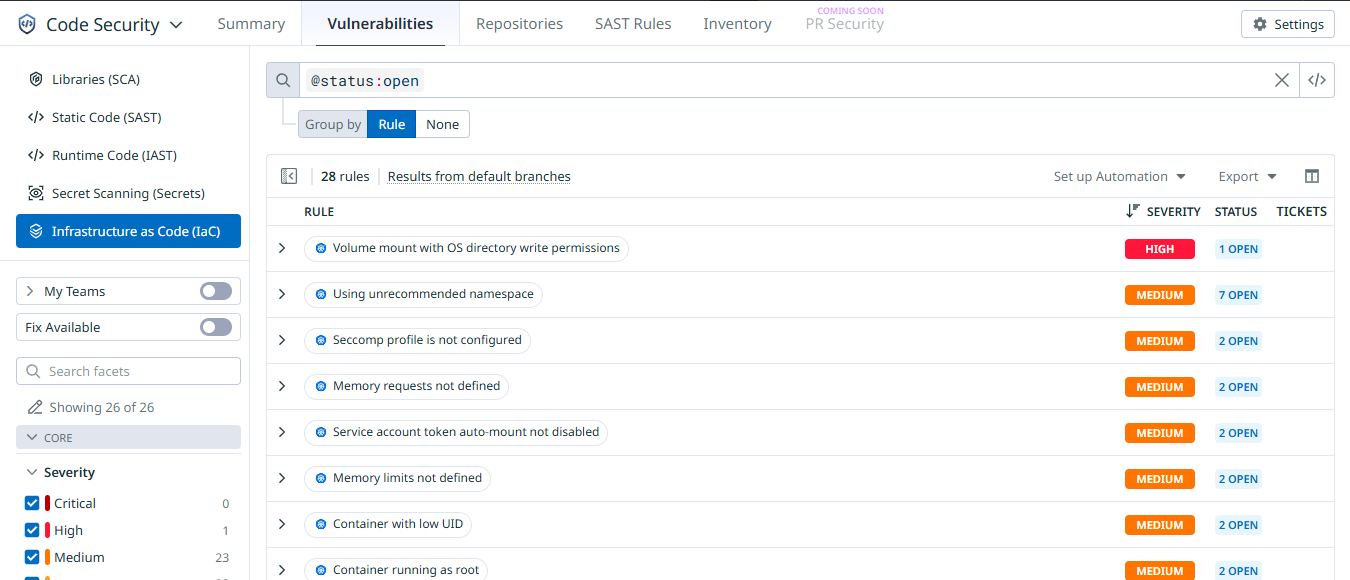Expand the Seccomp profile is not configured rule
This screenshot has width=1350, height=580.
tap(282, 340)
